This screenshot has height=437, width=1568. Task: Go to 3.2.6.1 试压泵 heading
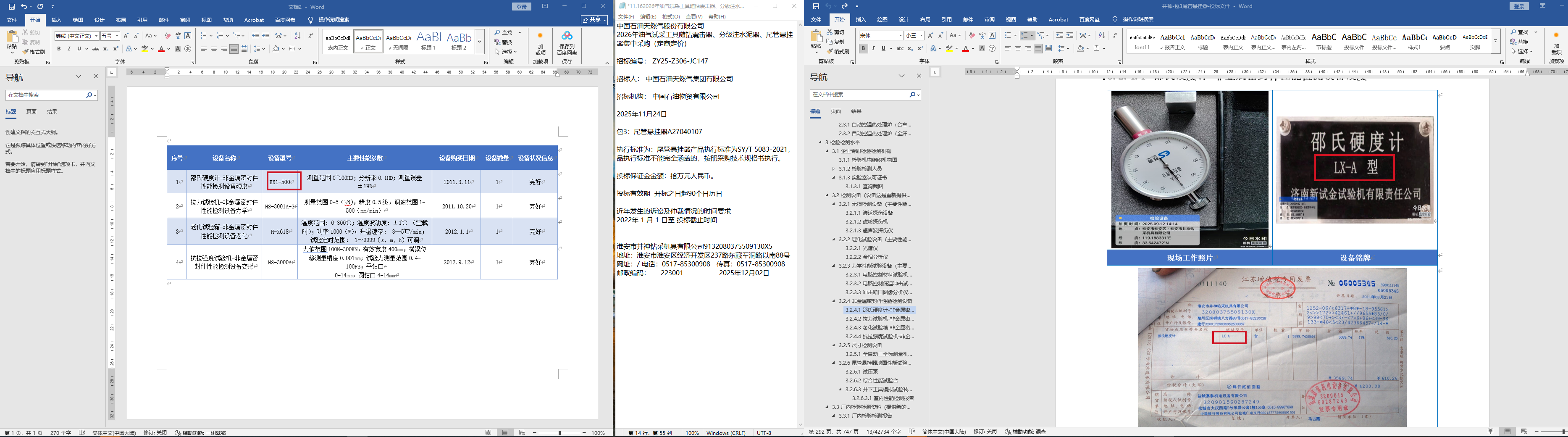(862, 372)
